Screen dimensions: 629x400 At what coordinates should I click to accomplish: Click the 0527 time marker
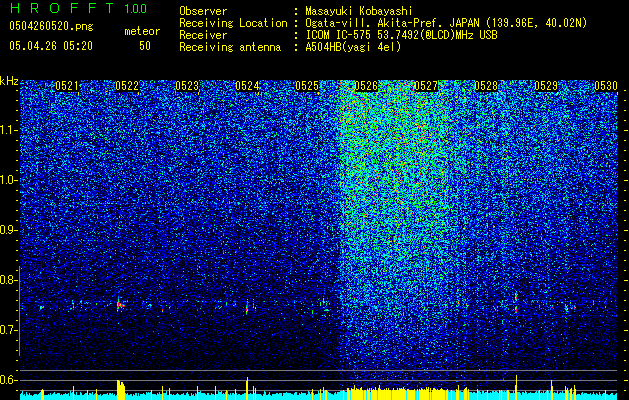click(x=426, y=86)
